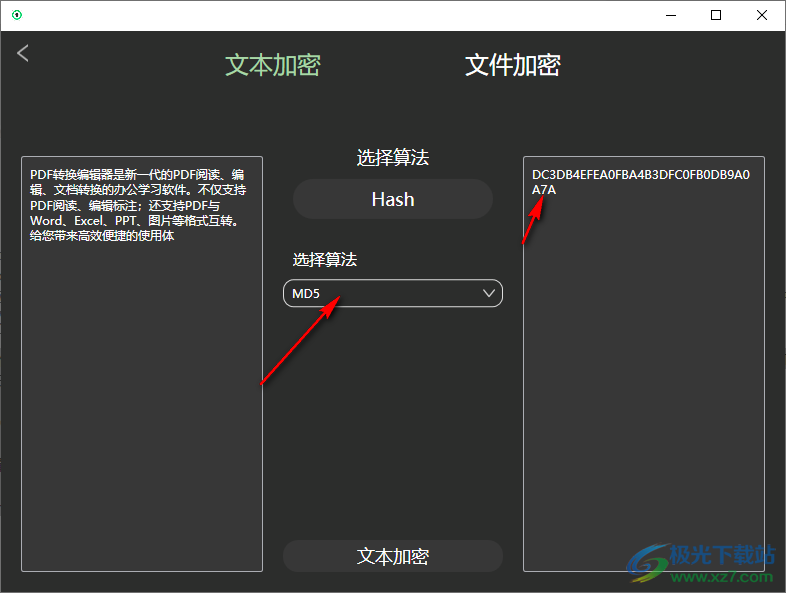Click the 选择算法 heading above Hash
786x593 pixels.
click(x=393, y=157)
